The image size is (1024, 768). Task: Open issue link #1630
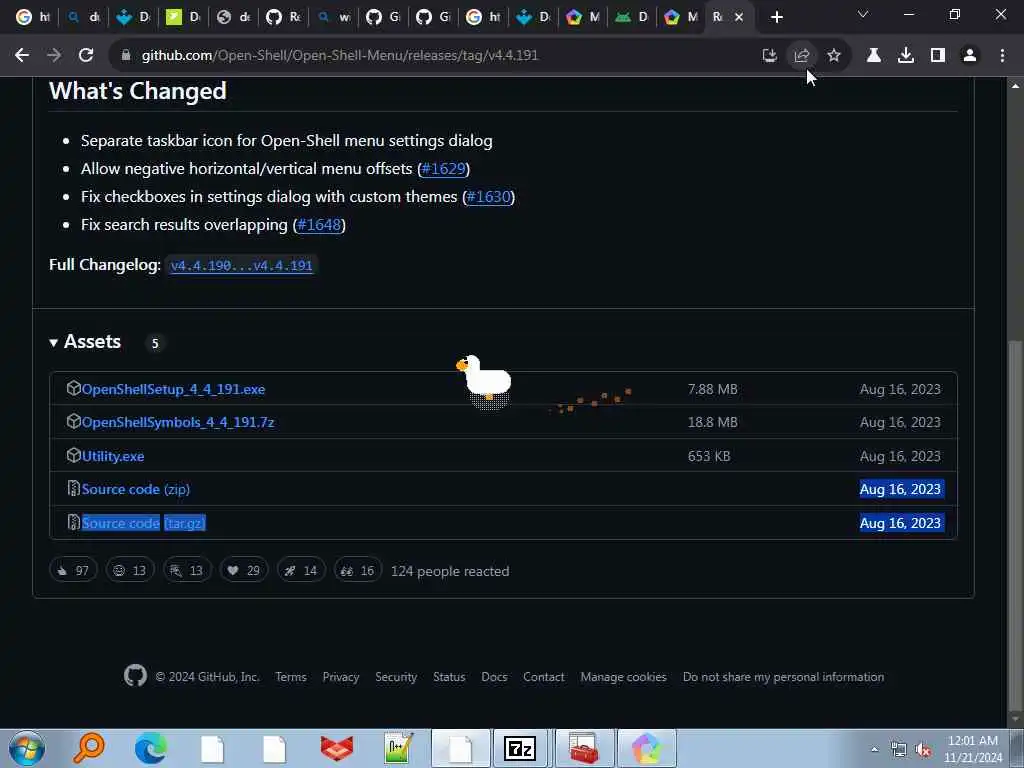point(488,197)
